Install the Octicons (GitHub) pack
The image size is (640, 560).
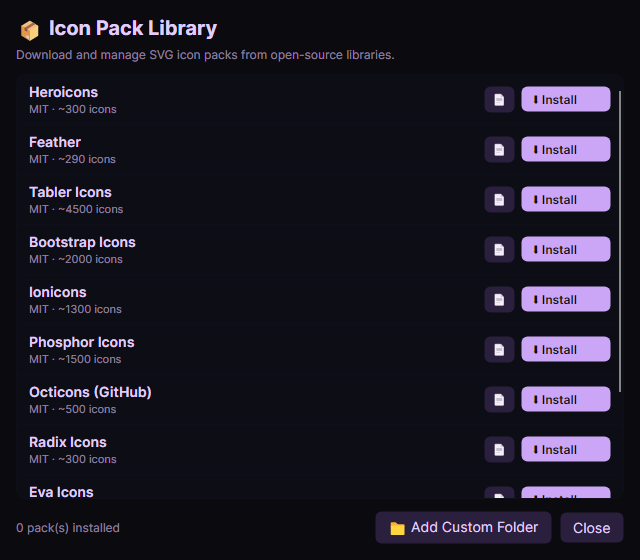click(566, 399)
